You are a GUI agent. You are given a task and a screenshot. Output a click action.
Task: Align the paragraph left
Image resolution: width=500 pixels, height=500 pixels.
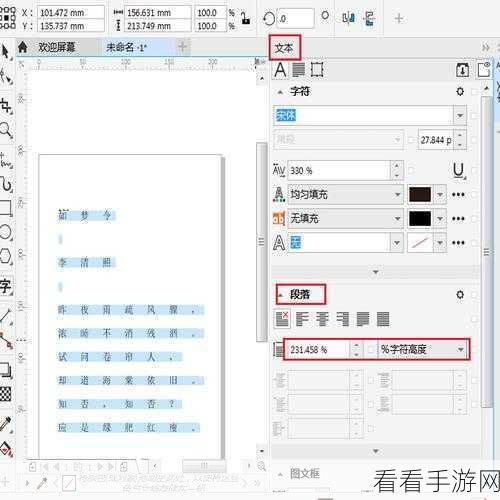[x=302, y=319]
